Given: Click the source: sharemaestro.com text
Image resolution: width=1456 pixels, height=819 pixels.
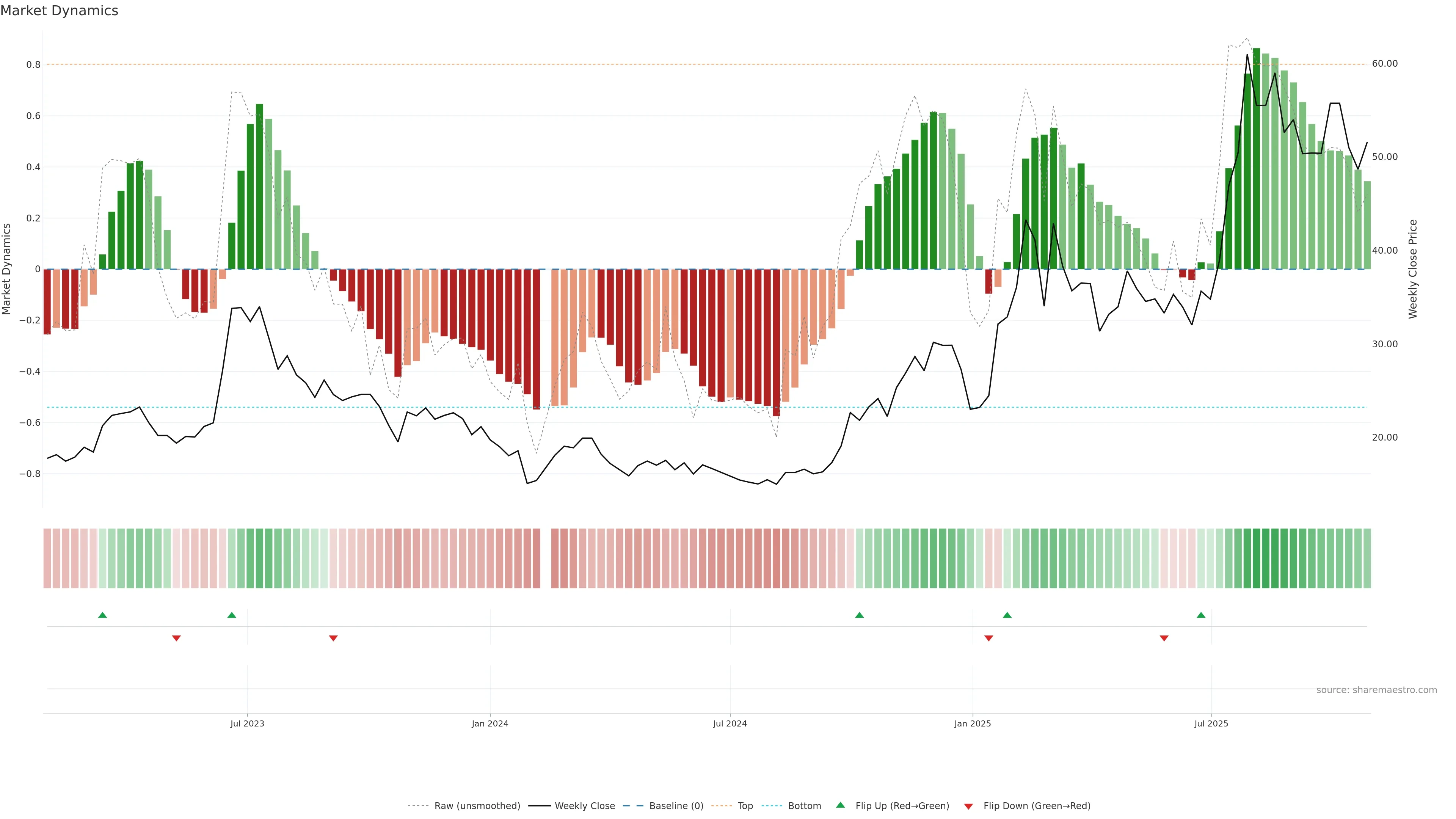Looking at the screenshot, I should [1376, 690].
